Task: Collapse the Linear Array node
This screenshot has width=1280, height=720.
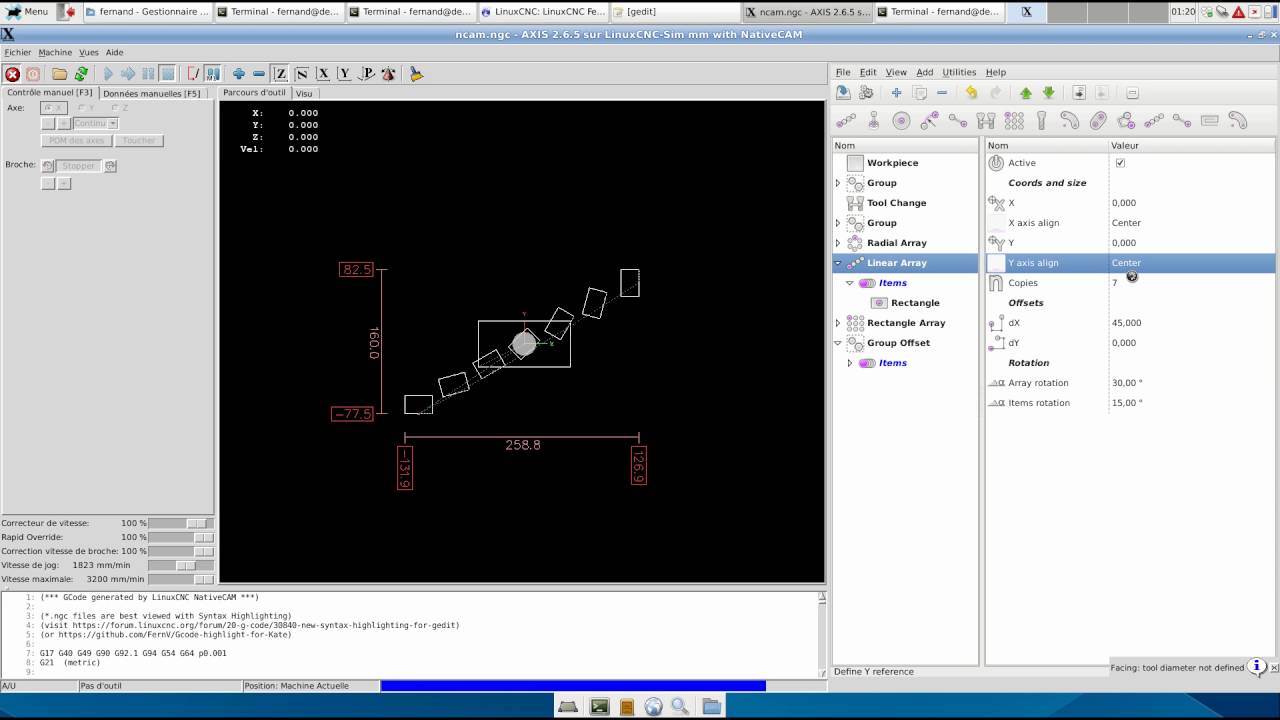Action: coord(838,263)
